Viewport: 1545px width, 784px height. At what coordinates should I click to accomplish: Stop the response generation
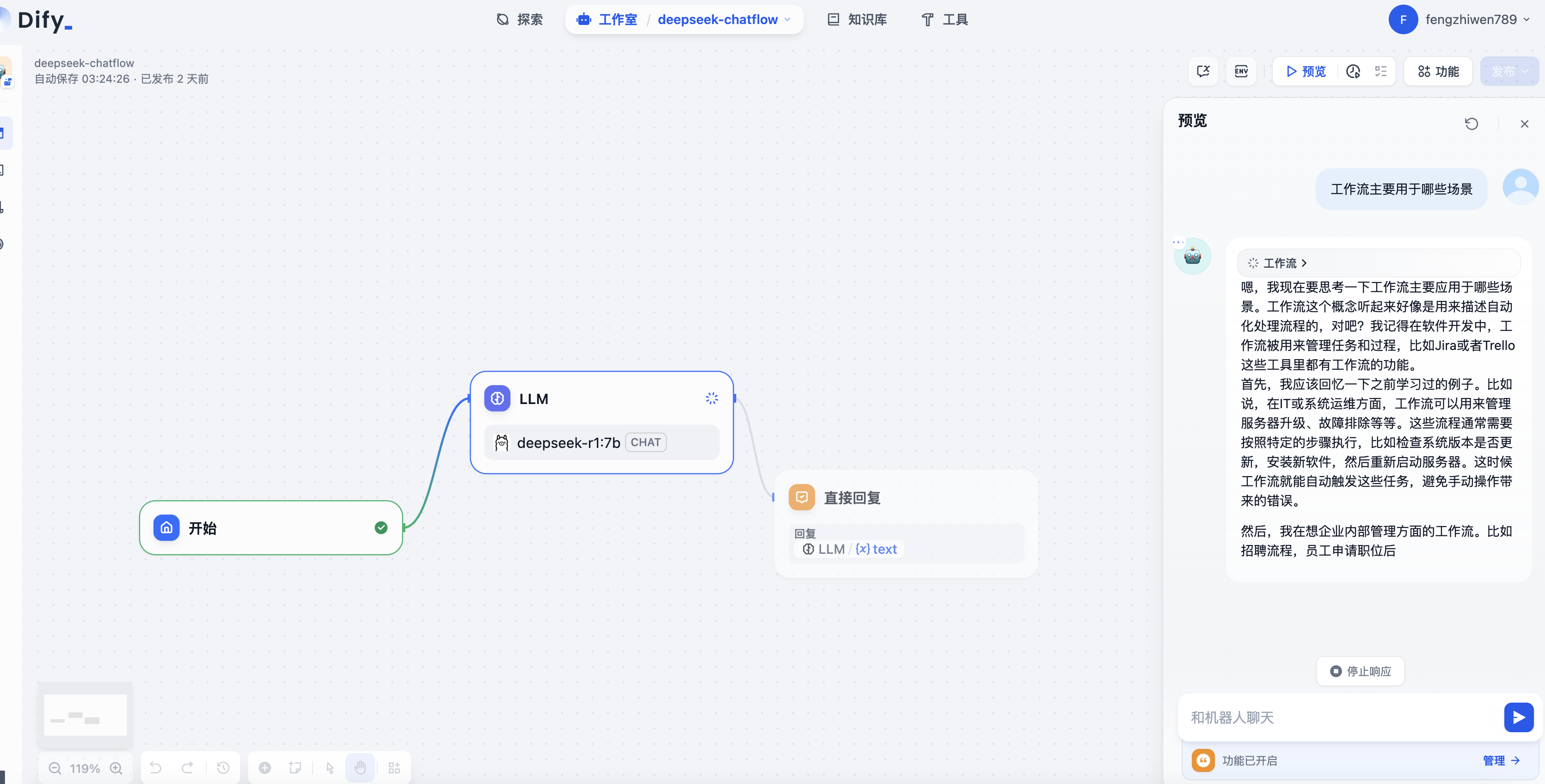click(x=1360, y=671)
